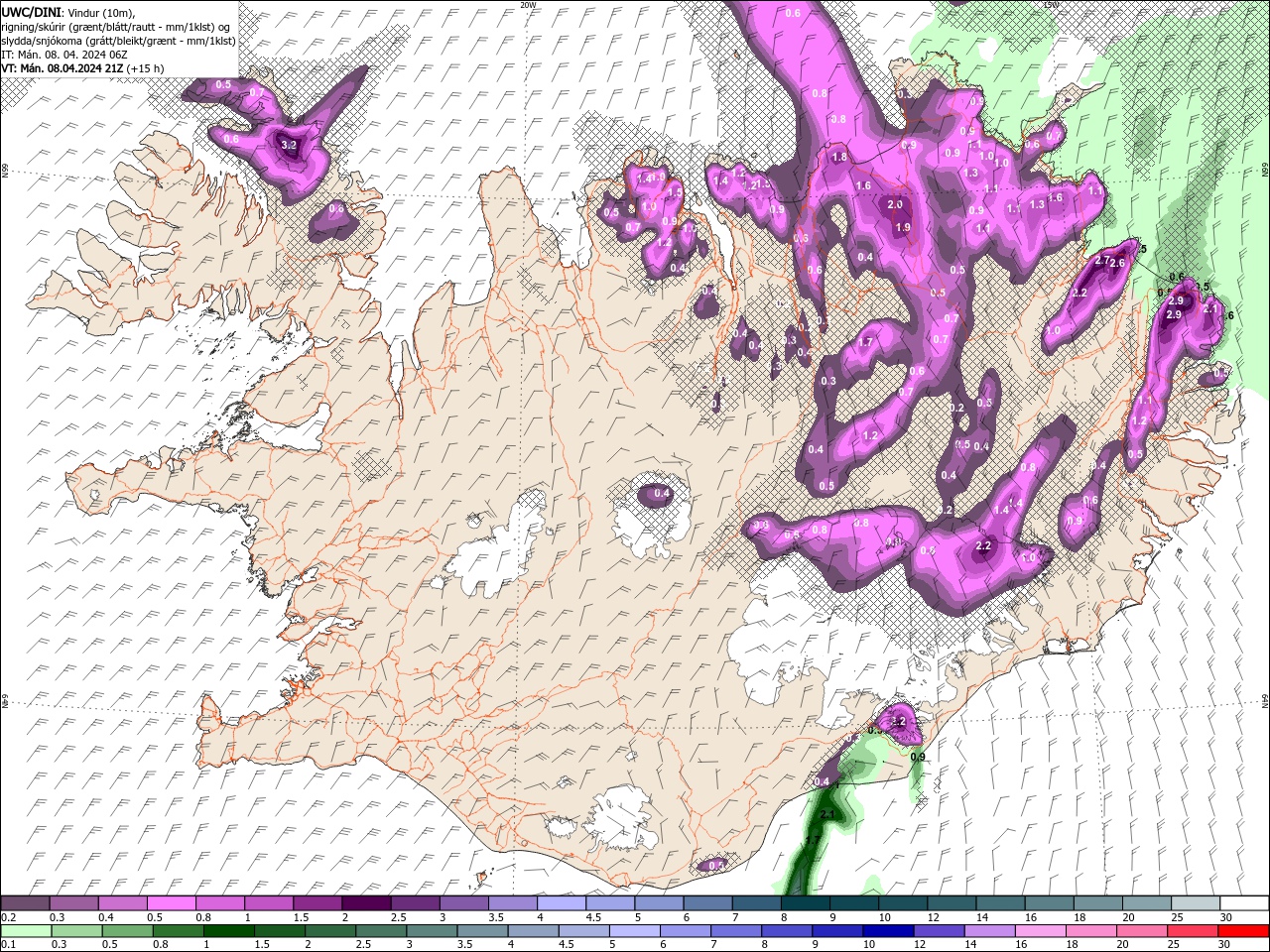Select the pale green 0.1 rain scale swatch

[x=26, y=931]
